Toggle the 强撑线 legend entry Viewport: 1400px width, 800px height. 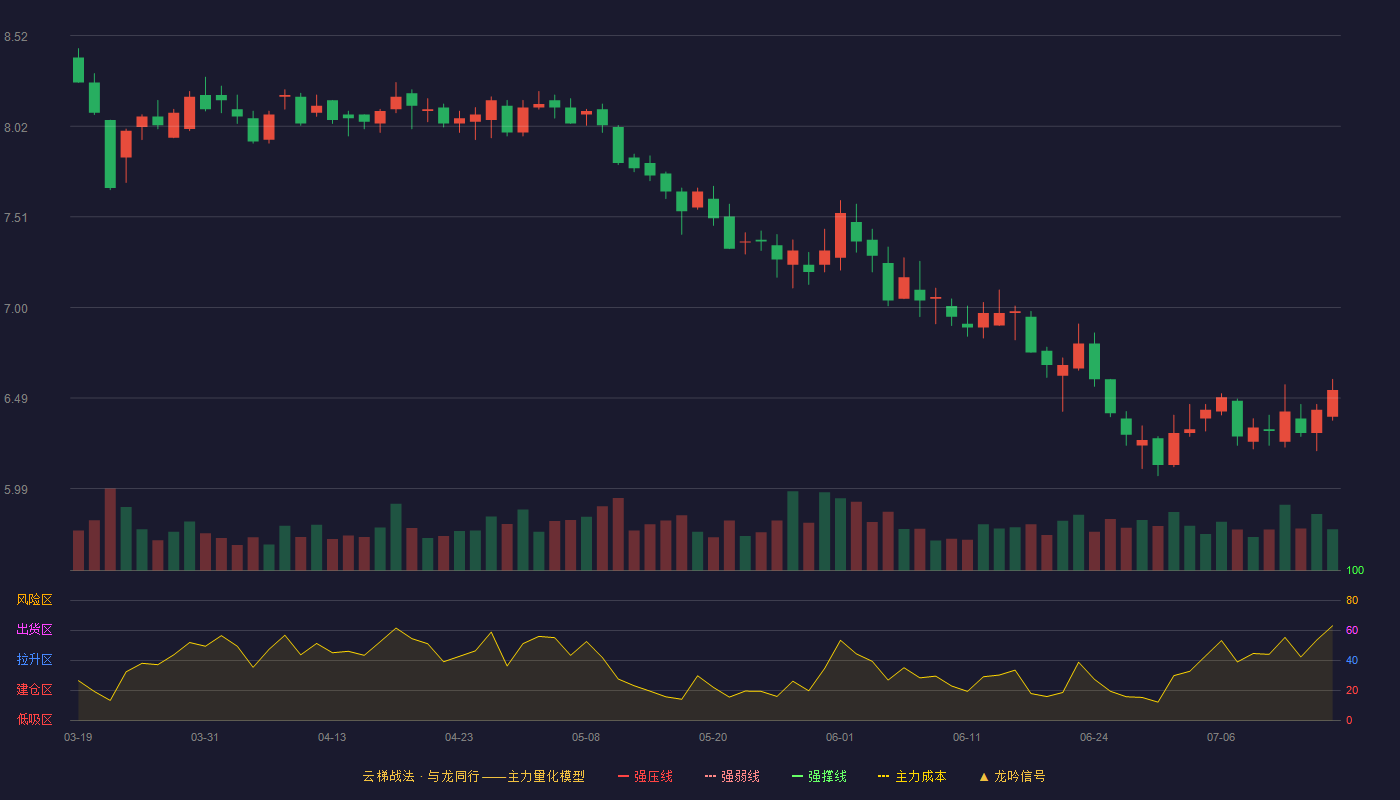819,776
